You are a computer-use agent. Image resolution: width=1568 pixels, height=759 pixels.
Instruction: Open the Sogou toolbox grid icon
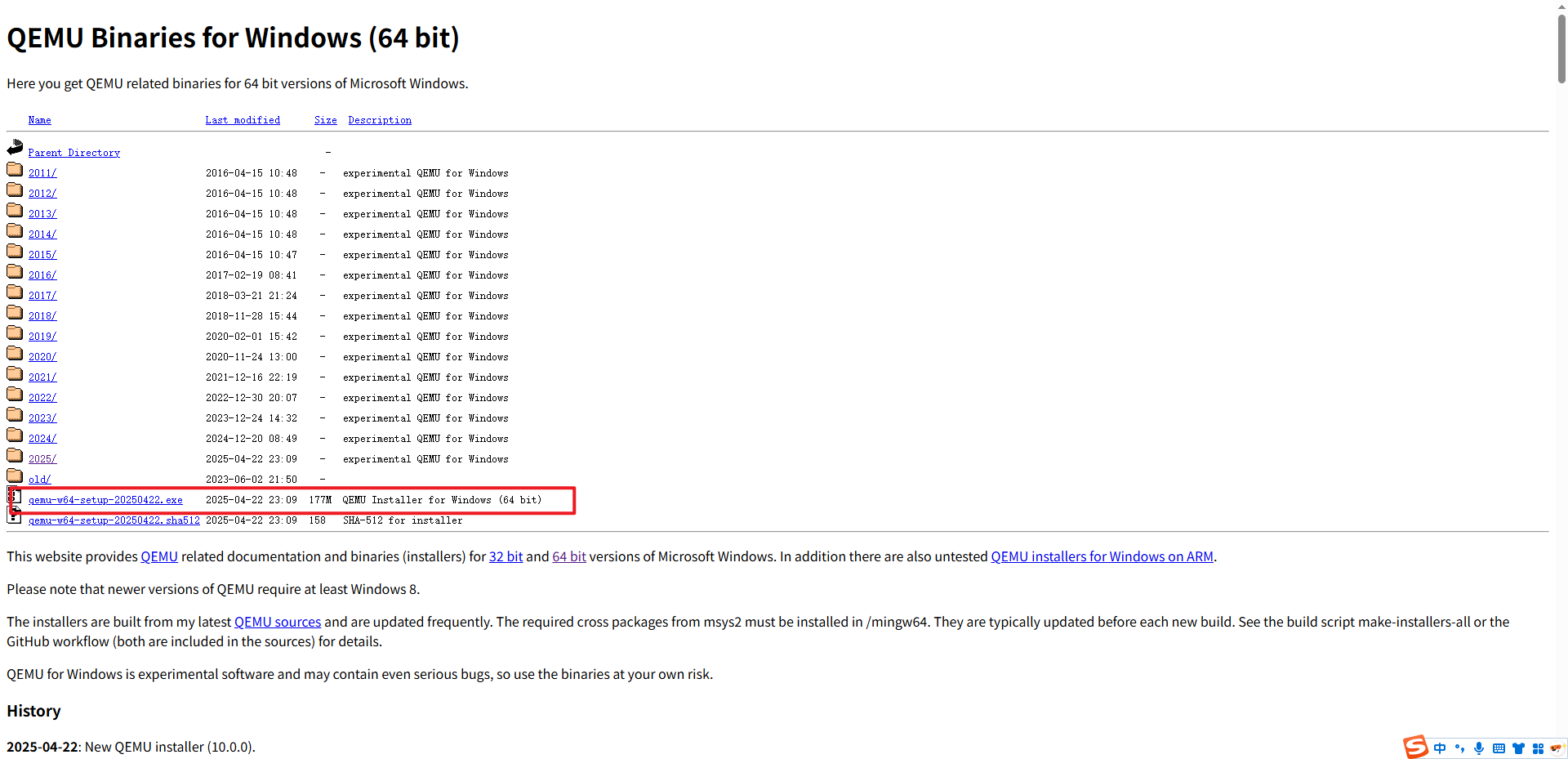pyautogui.click(x=1538, y=748)
